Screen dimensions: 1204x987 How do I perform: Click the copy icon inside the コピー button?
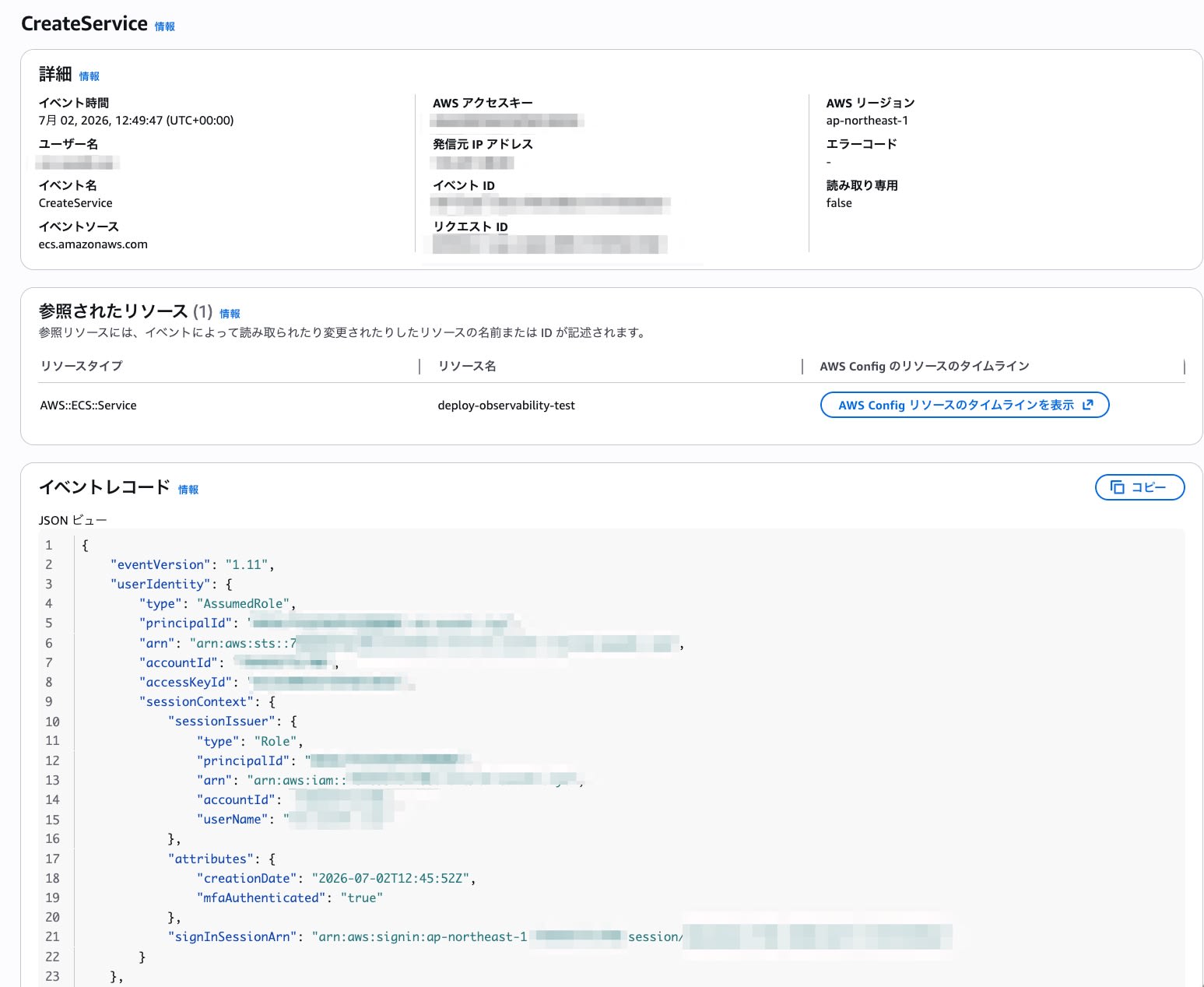pyautogui.click(x=1117, y=487)
